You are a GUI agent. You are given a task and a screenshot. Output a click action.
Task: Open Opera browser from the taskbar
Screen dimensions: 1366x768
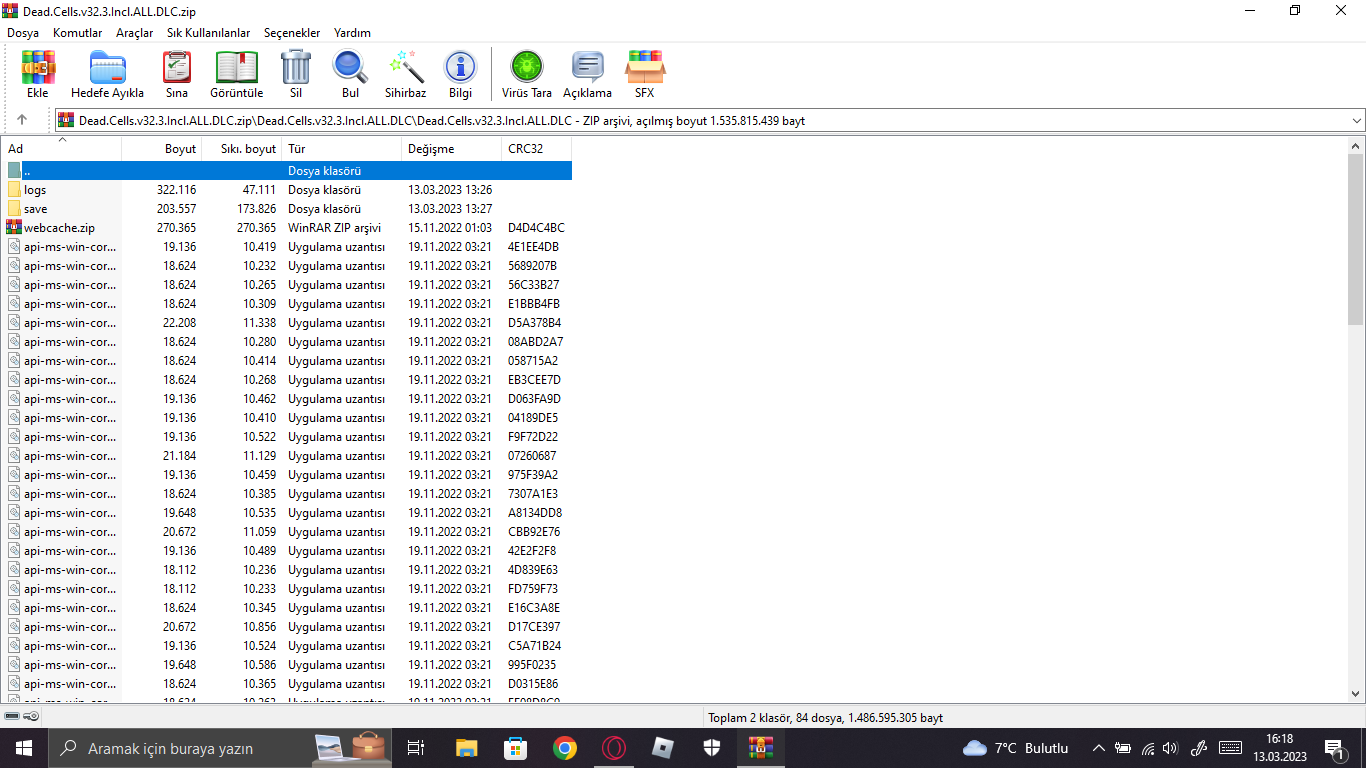614,748
